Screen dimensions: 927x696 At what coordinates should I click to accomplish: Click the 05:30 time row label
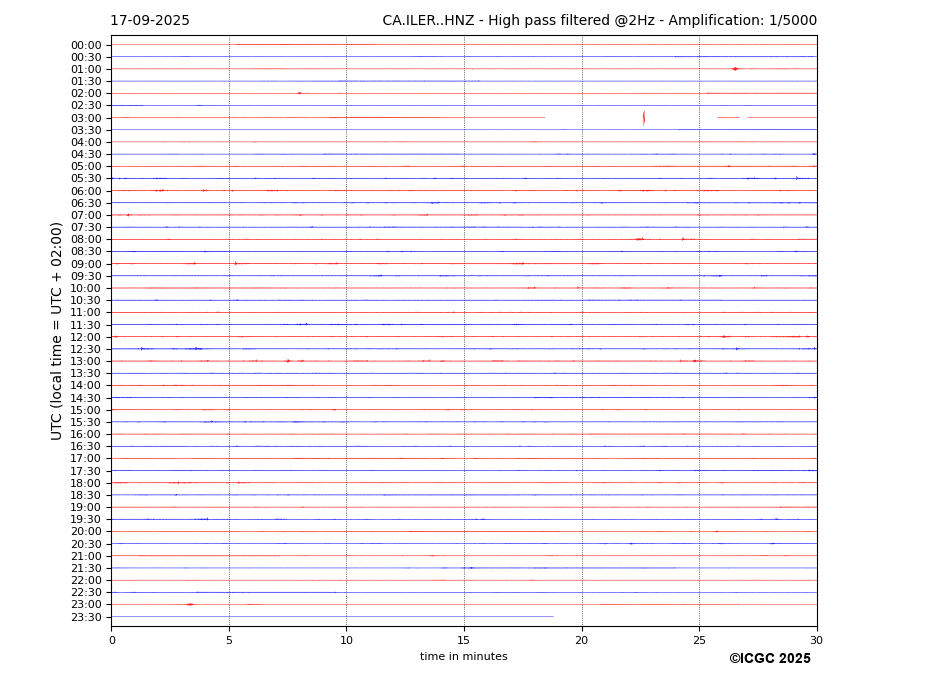(86, 179)
